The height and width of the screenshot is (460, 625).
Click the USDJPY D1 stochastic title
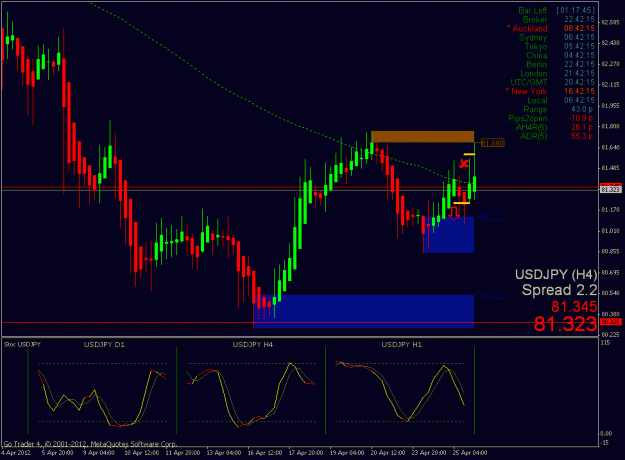104,344
